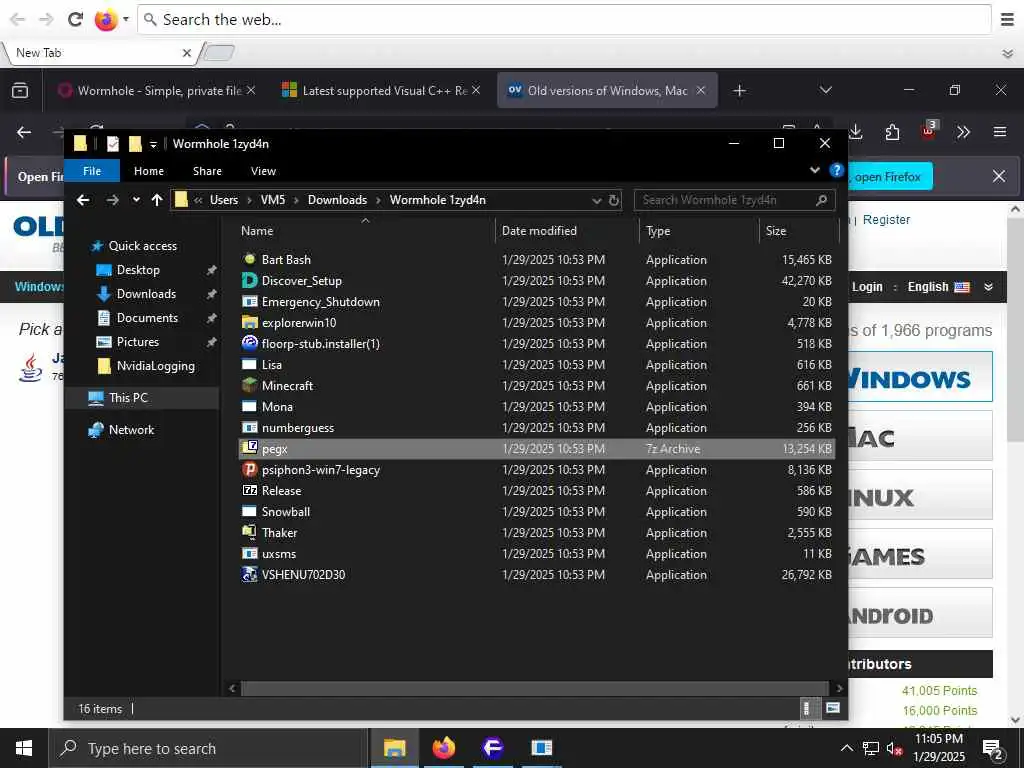
Task: Select the pegx 7z archive icon
Action: (x=249, y=448)
